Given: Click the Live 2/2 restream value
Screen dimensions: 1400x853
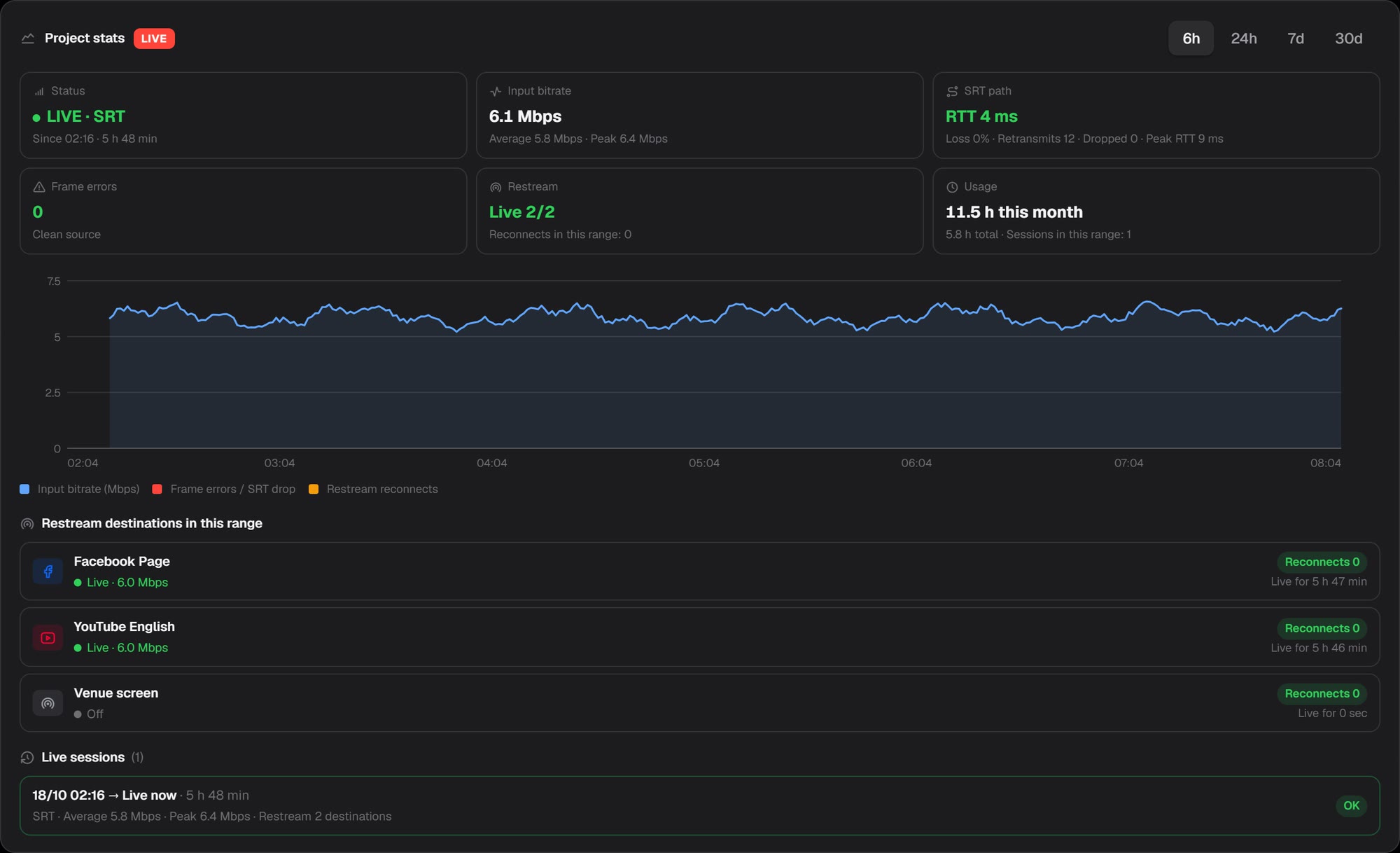Looking at the screenshot, I should (x=521, y=212).
